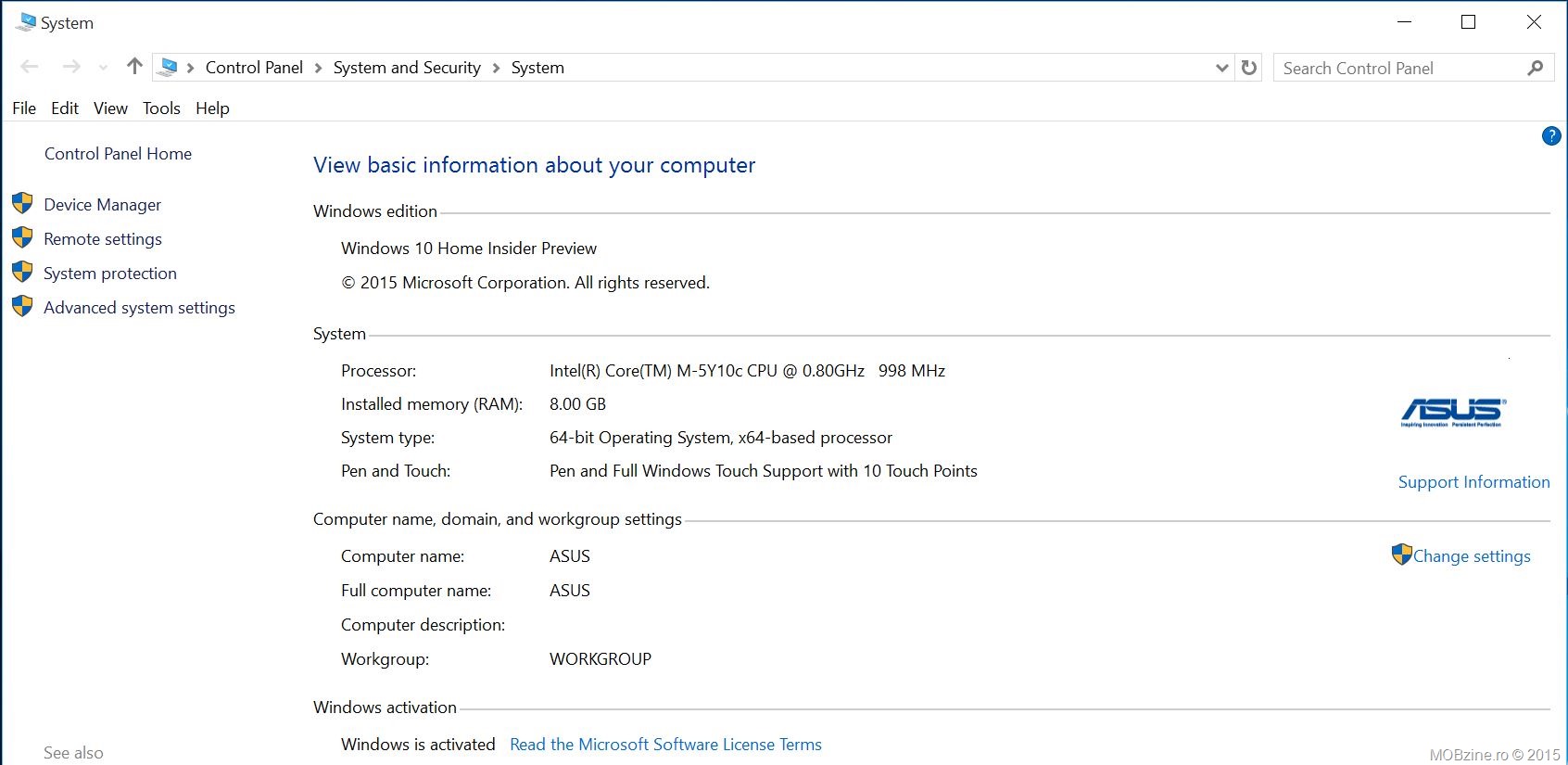
Task: Expand chevron after Control Panel breadcrumb
Action: [318, 68]
